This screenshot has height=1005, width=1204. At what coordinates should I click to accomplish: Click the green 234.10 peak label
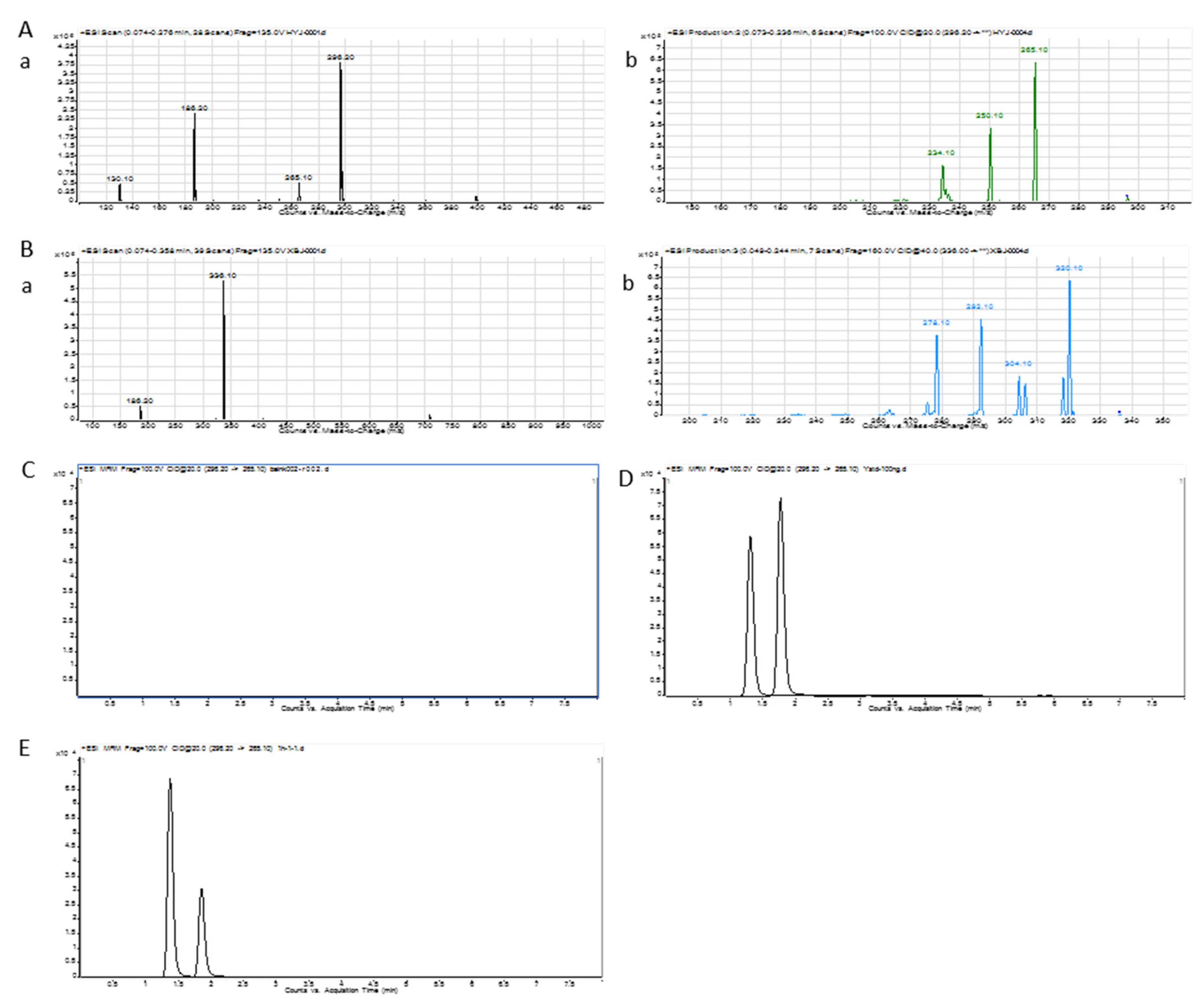pos(941,153)
